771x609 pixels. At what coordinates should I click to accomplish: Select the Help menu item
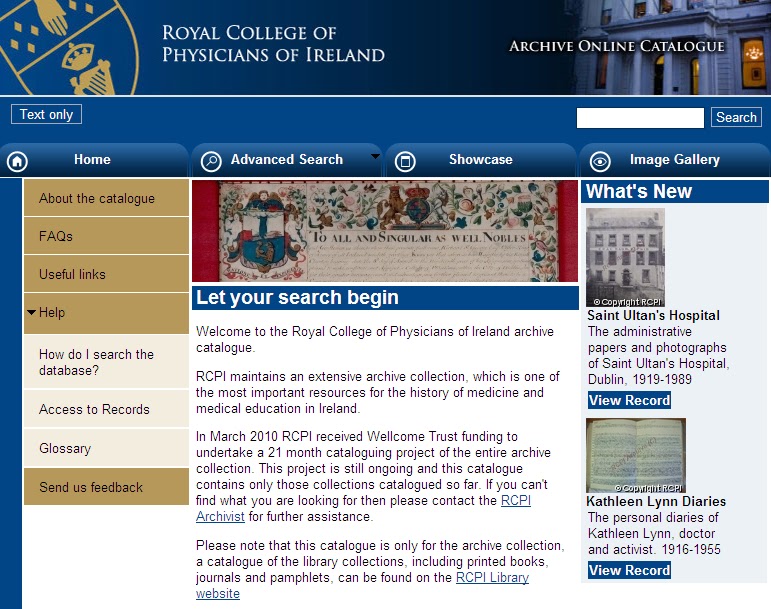(x=106, y=313)
